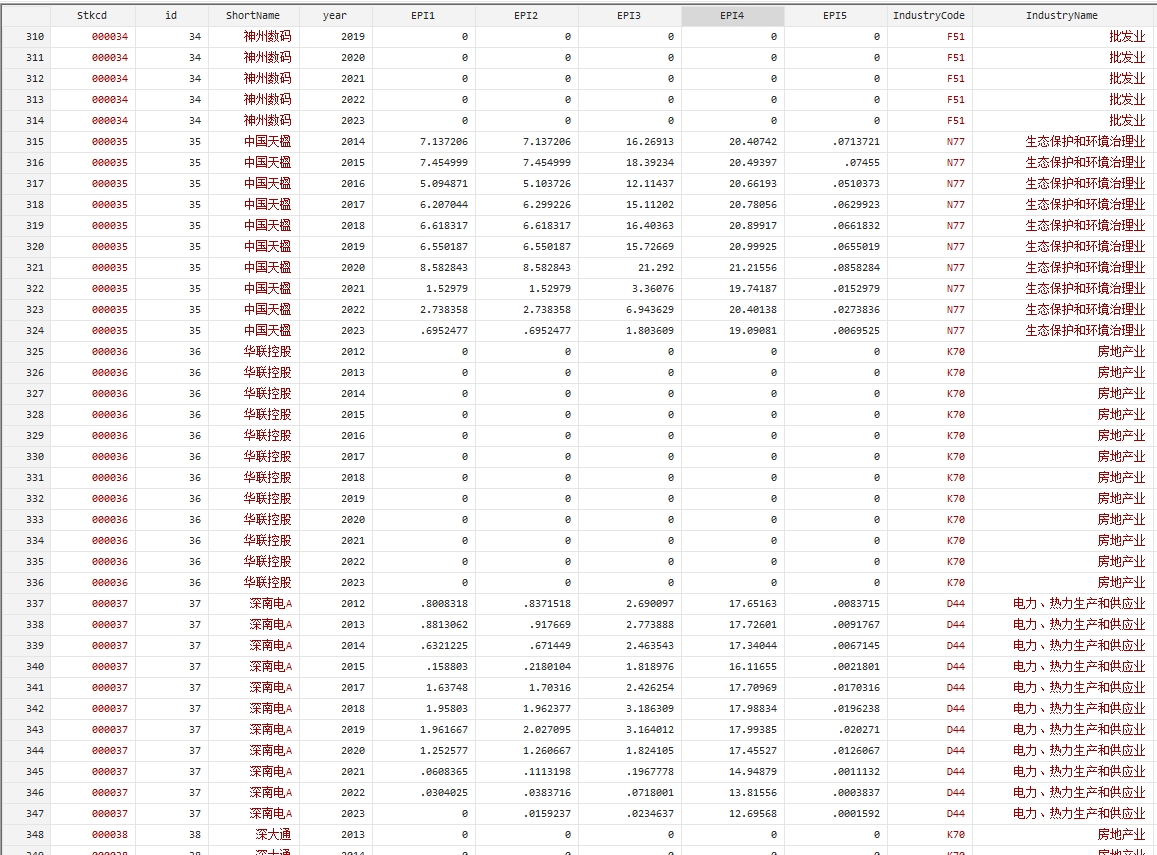Click ShortName 中国天楹 in row 315

(x=267, y=142)
